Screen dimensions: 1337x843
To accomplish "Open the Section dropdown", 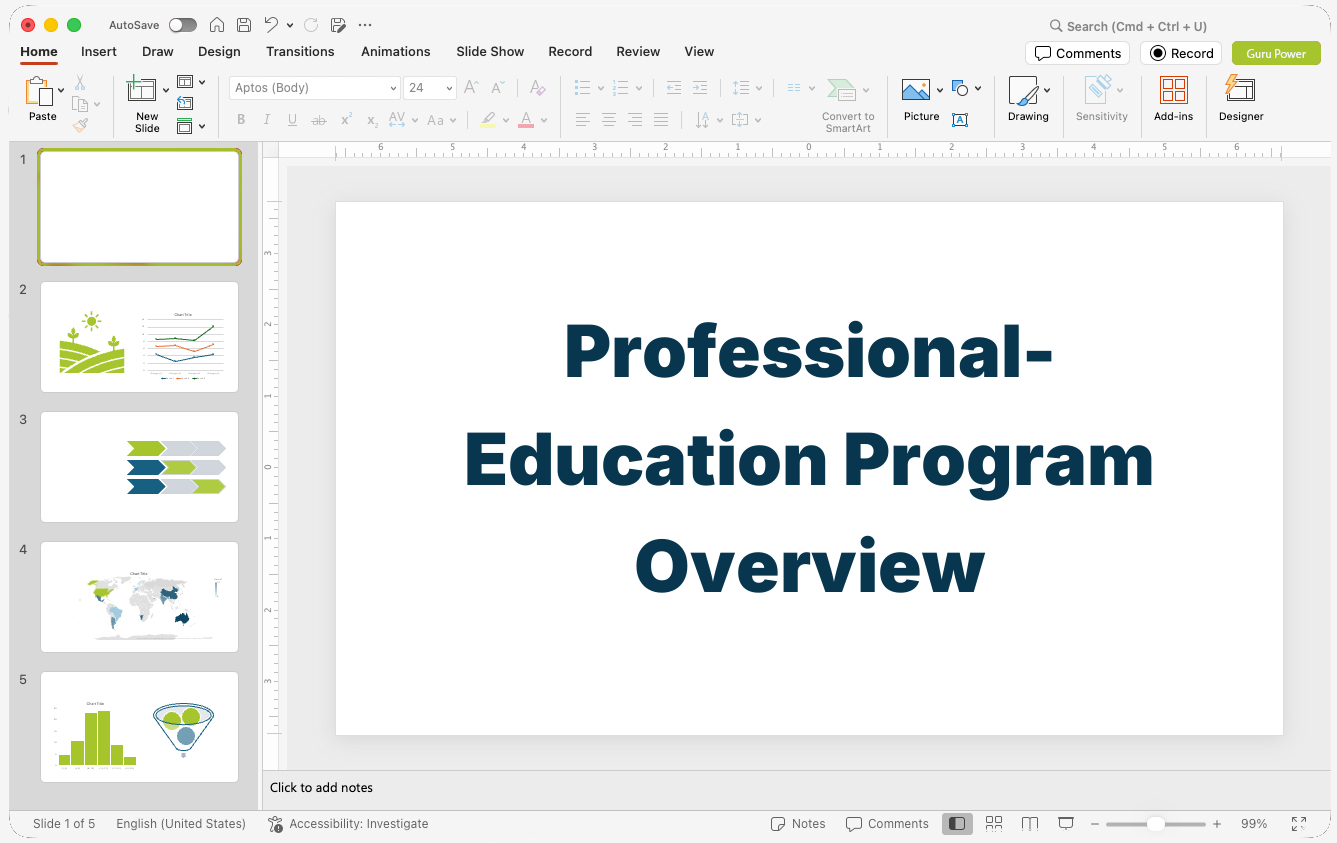I will click(x=190, y=126).
